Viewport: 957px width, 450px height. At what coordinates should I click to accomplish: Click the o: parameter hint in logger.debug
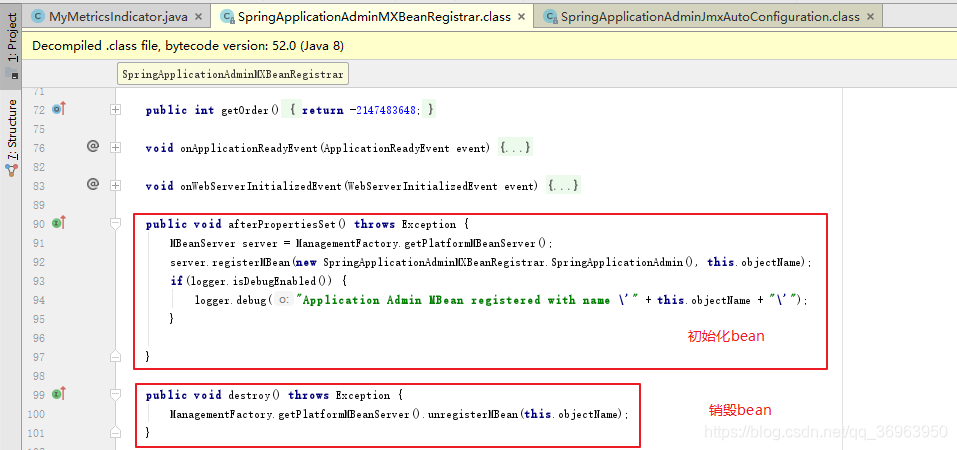[x=282, y=300]
